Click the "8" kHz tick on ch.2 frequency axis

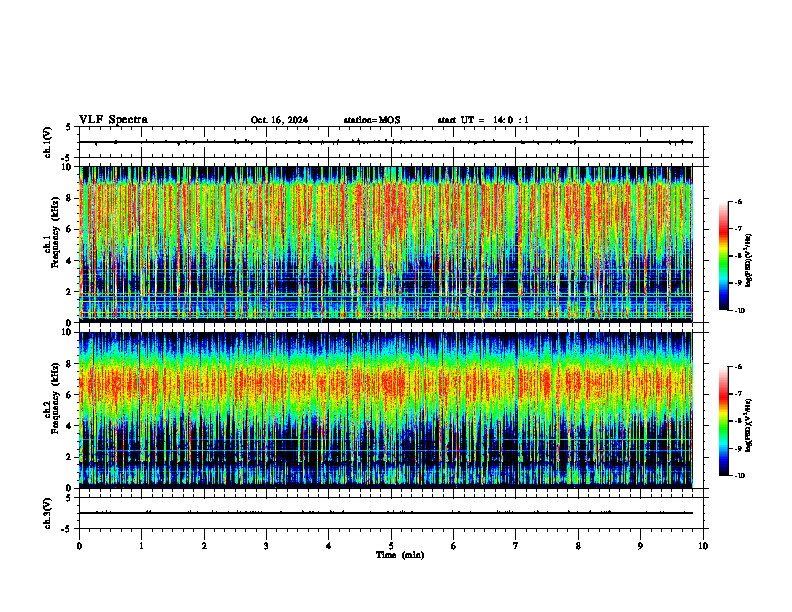coord(69,364)
